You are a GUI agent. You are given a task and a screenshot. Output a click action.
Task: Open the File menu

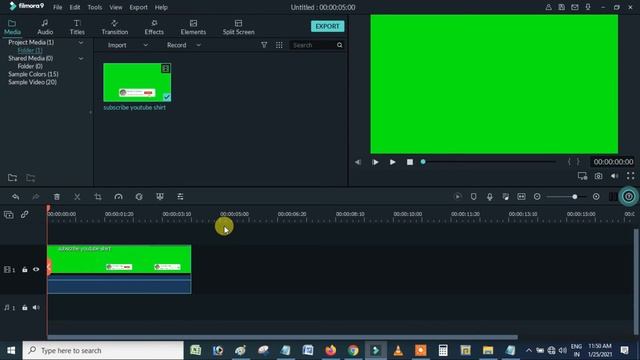click(58, 7)
